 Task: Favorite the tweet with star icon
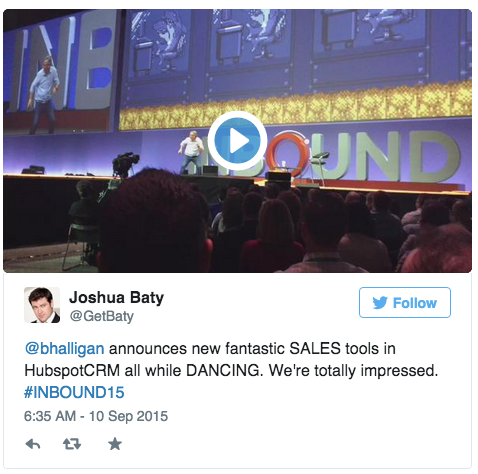pyautogui.click(x=115, y=444)
